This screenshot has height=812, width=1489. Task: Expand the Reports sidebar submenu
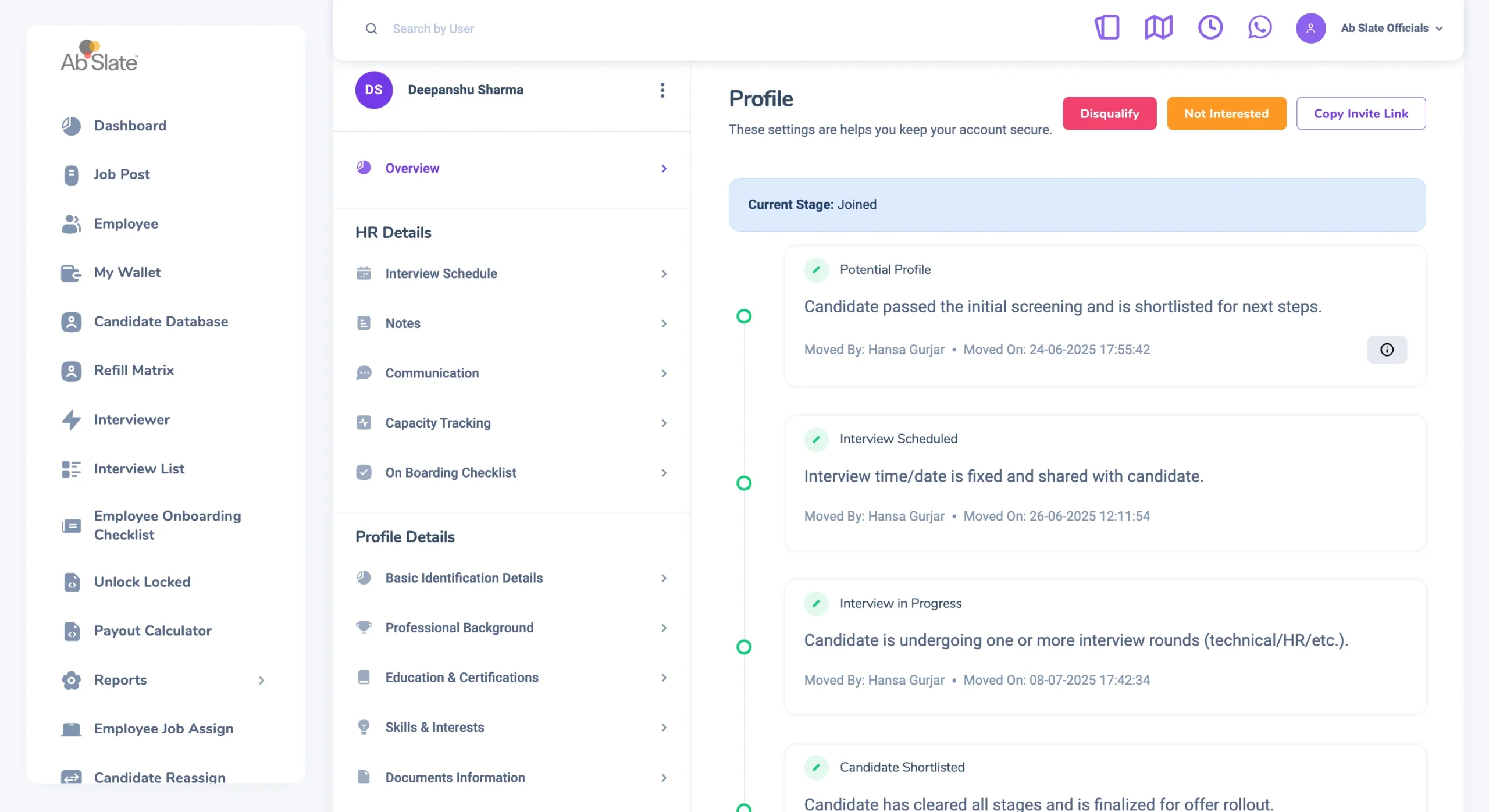(x=261, y=680)
